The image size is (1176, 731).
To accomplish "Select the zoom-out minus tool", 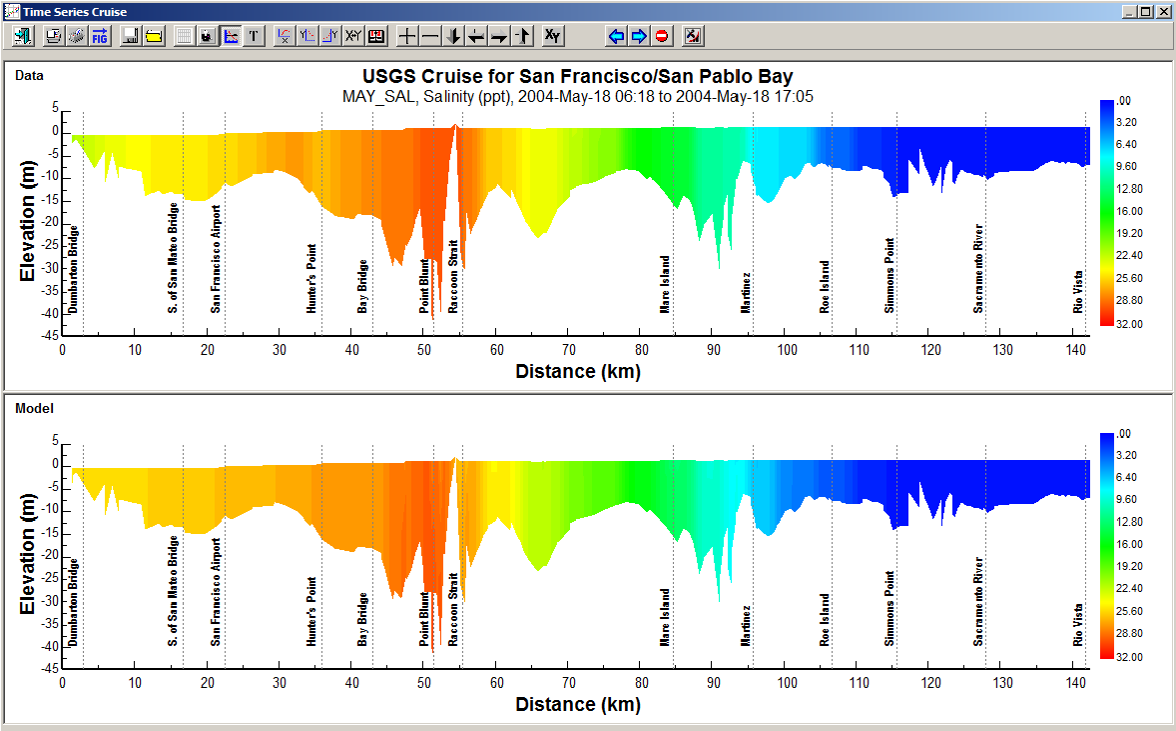I will (428, 35).
